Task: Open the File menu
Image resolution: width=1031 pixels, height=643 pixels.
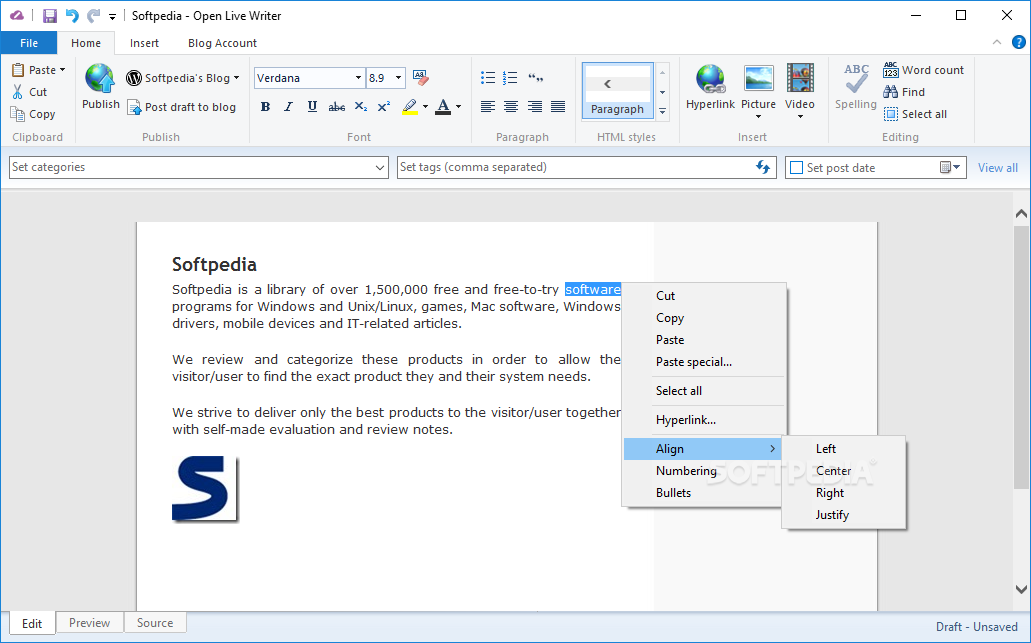Action: (x=29, y=43)
